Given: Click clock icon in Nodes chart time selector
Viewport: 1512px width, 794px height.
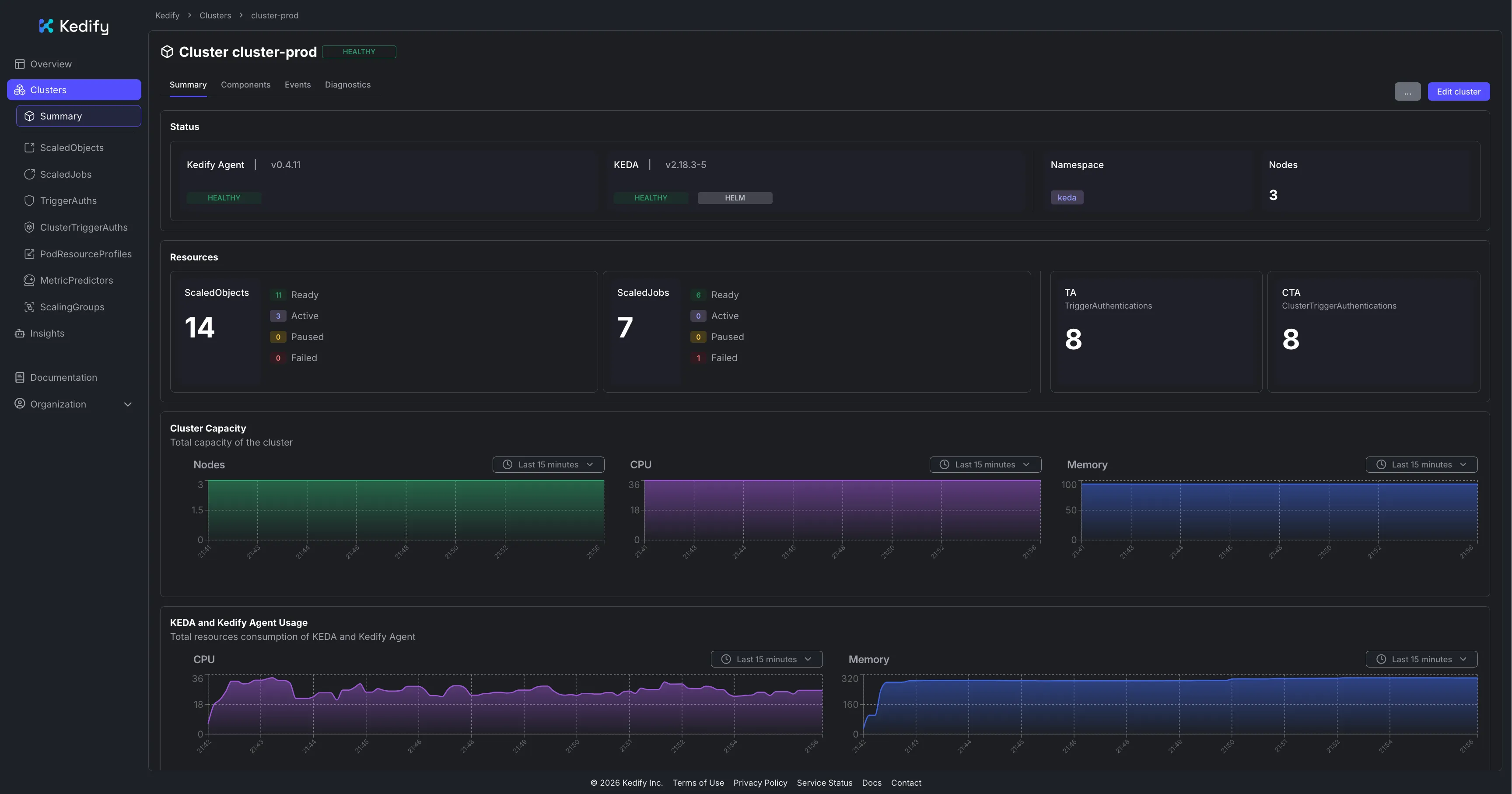Looking at the screenshot, I should coord(507,464).
